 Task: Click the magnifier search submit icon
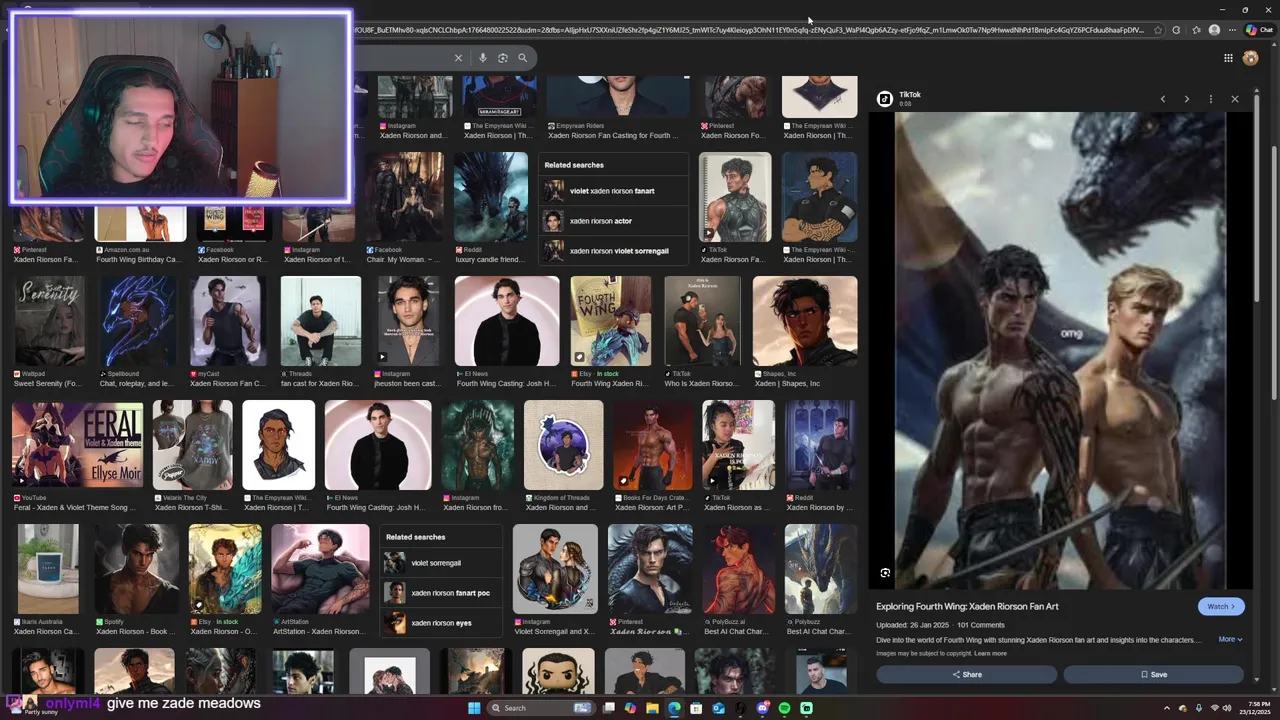(522, 58)
